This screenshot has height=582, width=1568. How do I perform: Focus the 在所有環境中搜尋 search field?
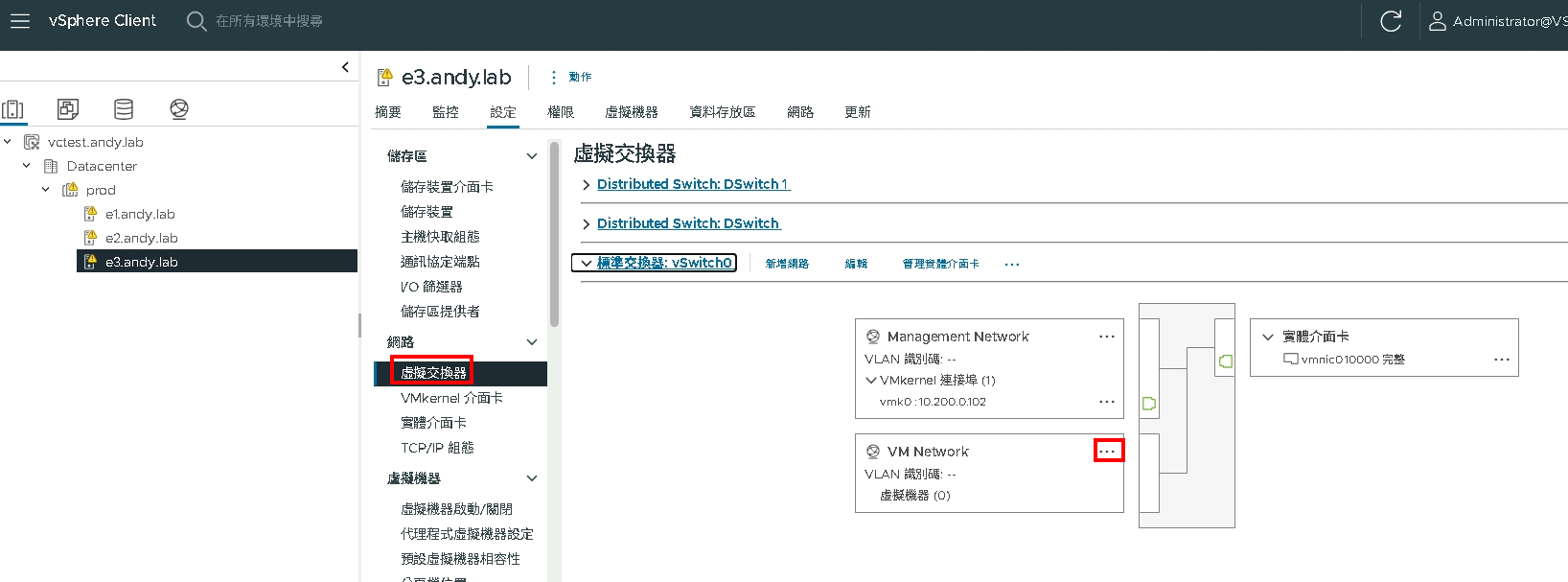[x=269, y=21]
